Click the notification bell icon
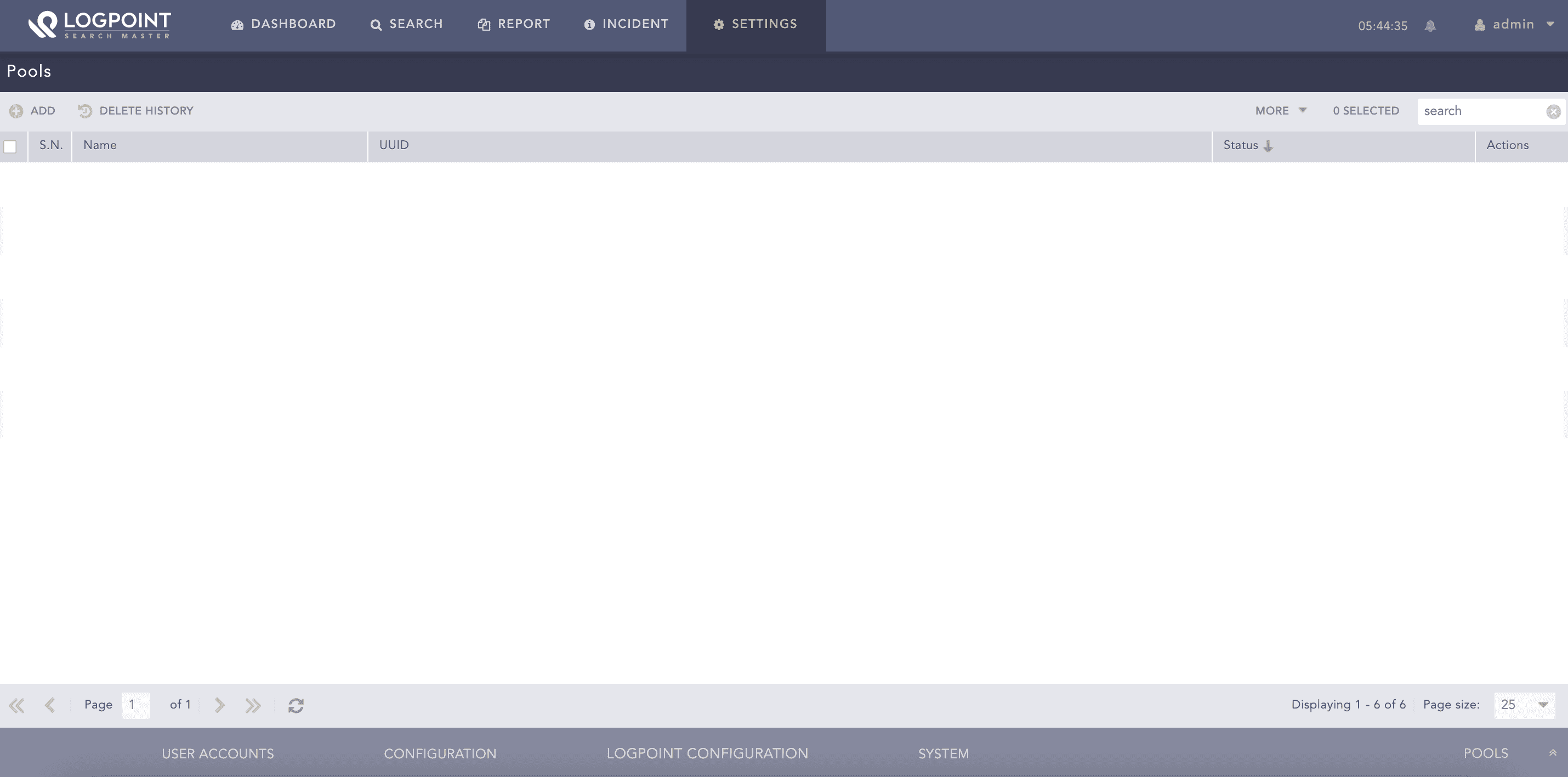The width and height of the screenshot is (1568, 777). pyautogui.click(x=1430, y=26)
